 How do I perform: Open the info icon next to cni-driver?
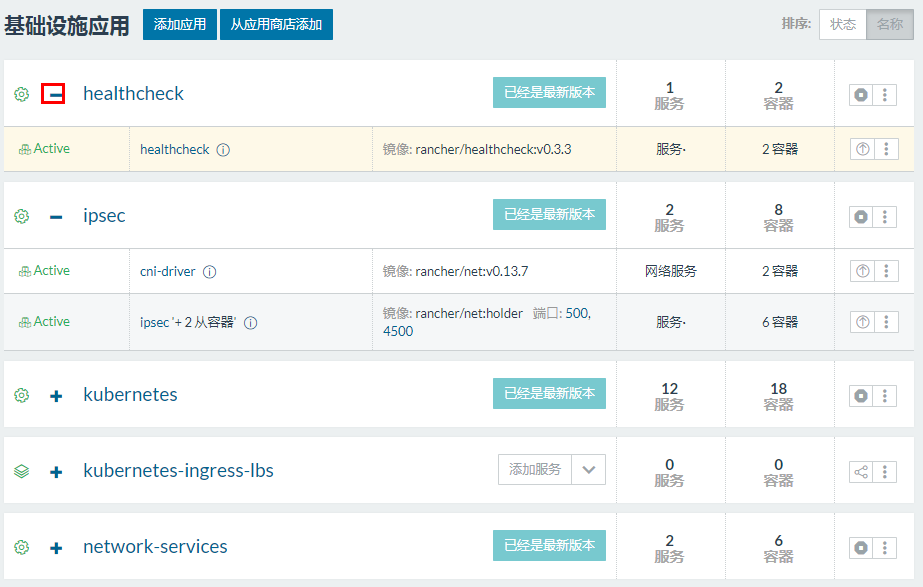pos(210,272)
